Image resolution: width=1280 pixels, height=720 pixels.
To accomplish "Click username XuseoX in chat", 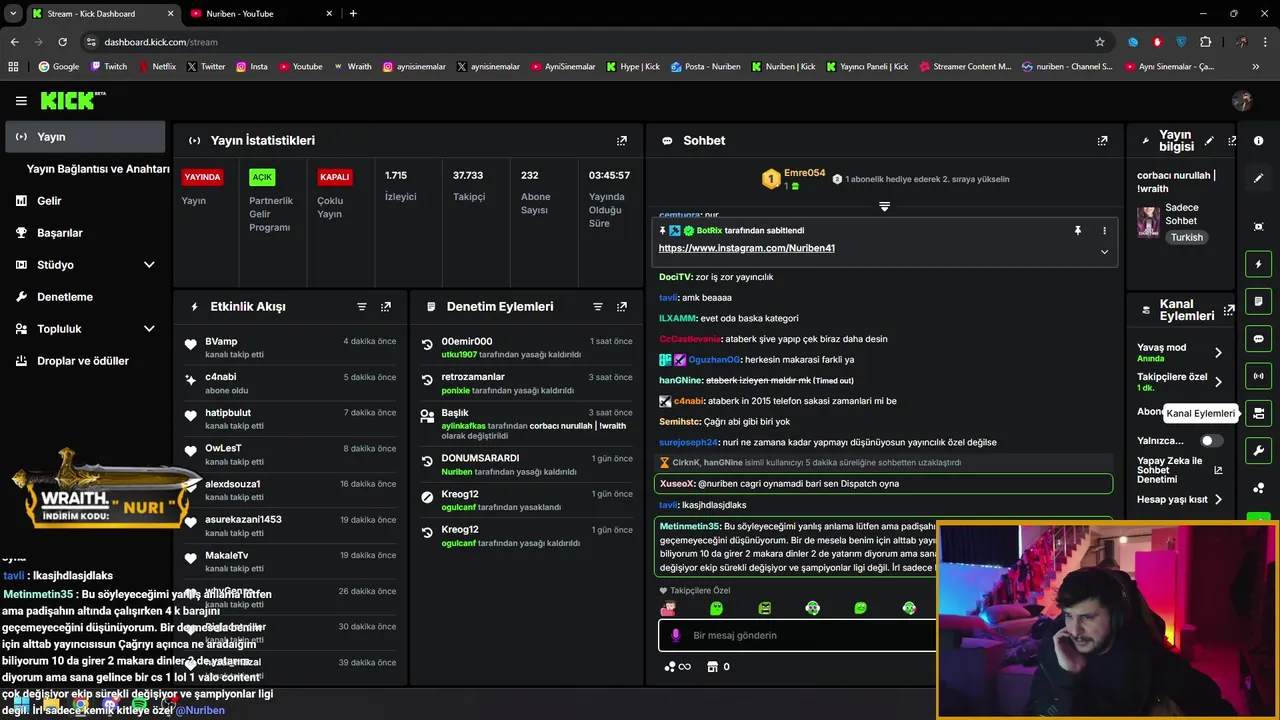I will click(x=676, y=484).
